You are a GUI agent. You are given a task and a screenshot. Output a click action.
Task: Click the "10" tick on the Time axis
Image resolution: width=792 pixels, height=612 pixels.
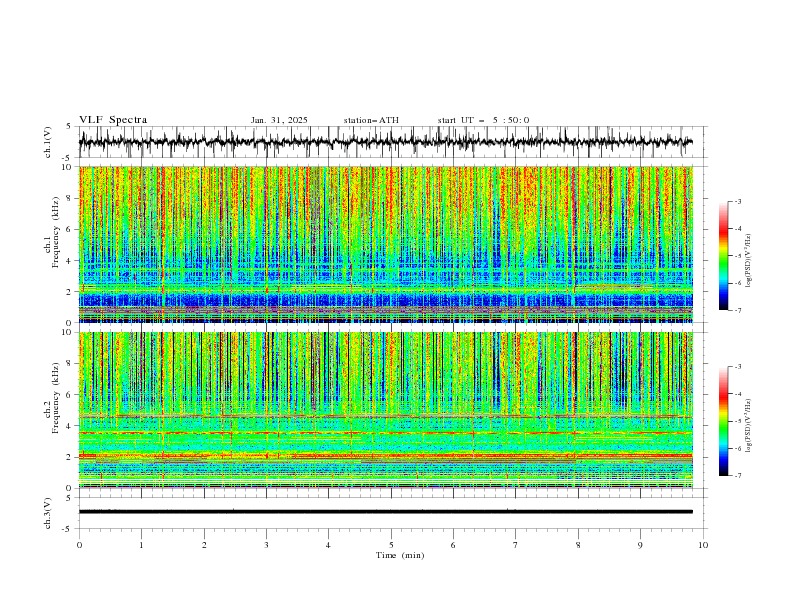703,545
